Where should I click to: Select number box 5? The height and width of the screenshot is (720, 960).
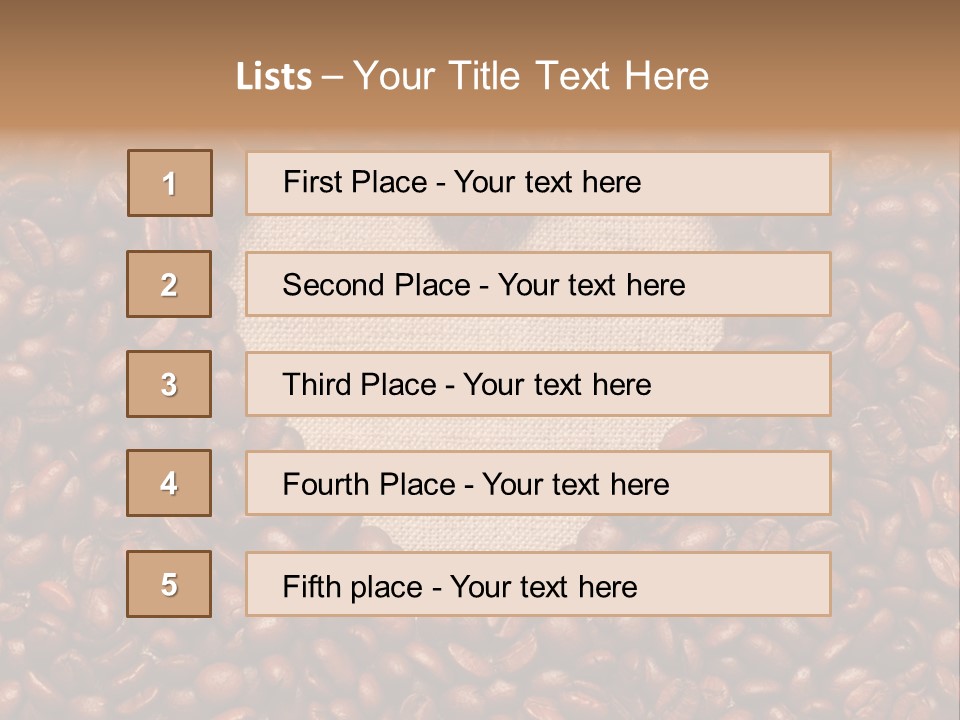pos(169,584)
